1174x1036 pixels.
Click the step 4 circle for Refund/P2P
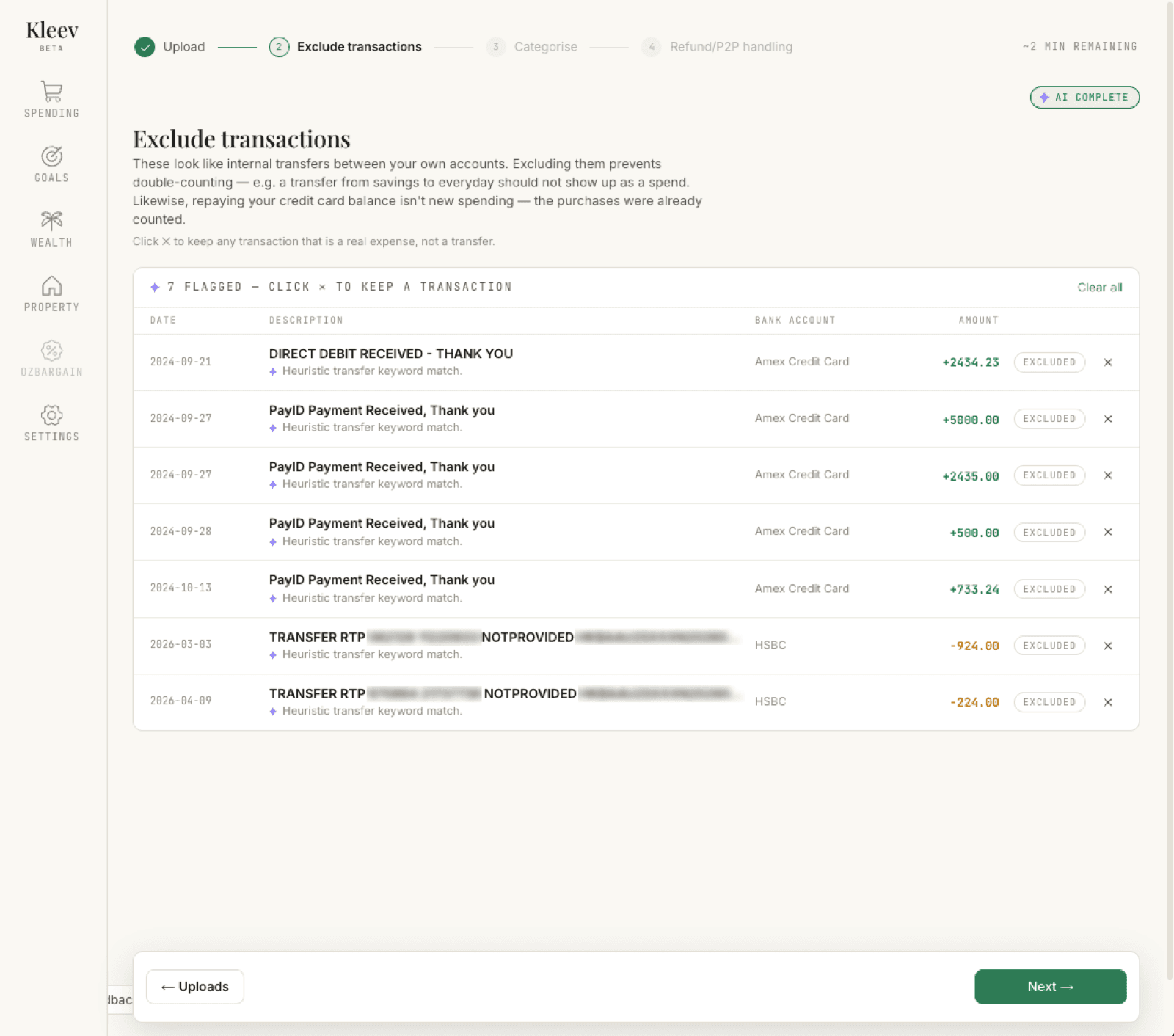click(x=652, y=47)
